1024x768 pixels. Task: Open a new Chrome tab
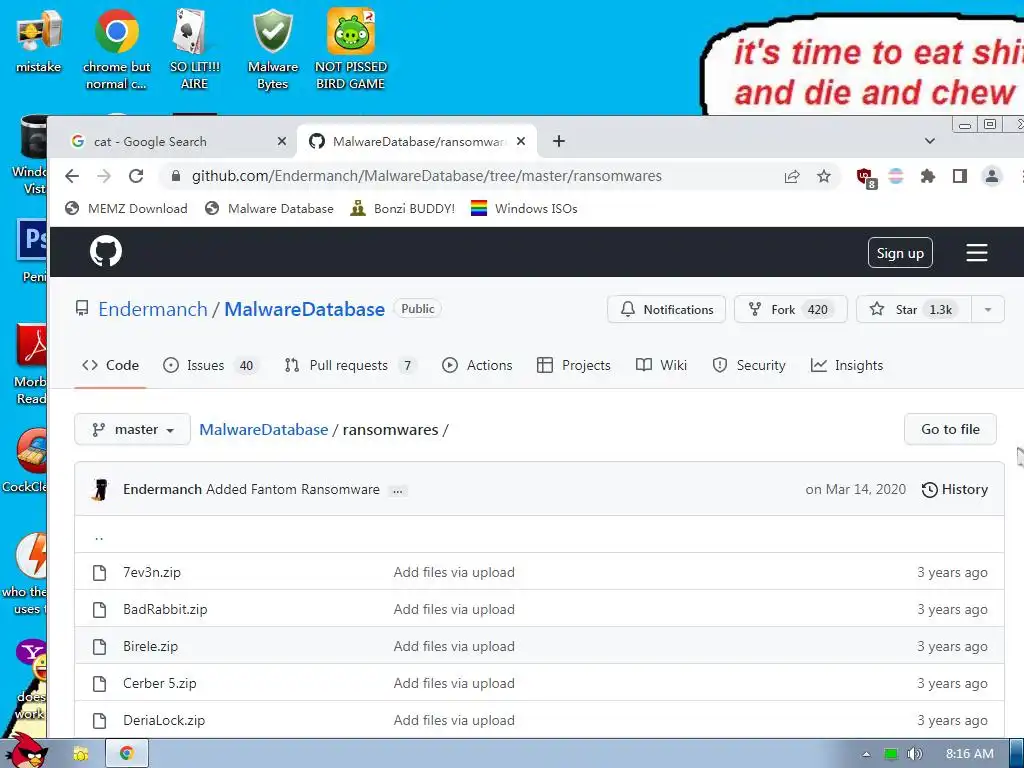pyautogui.click(x=558, y=141)
